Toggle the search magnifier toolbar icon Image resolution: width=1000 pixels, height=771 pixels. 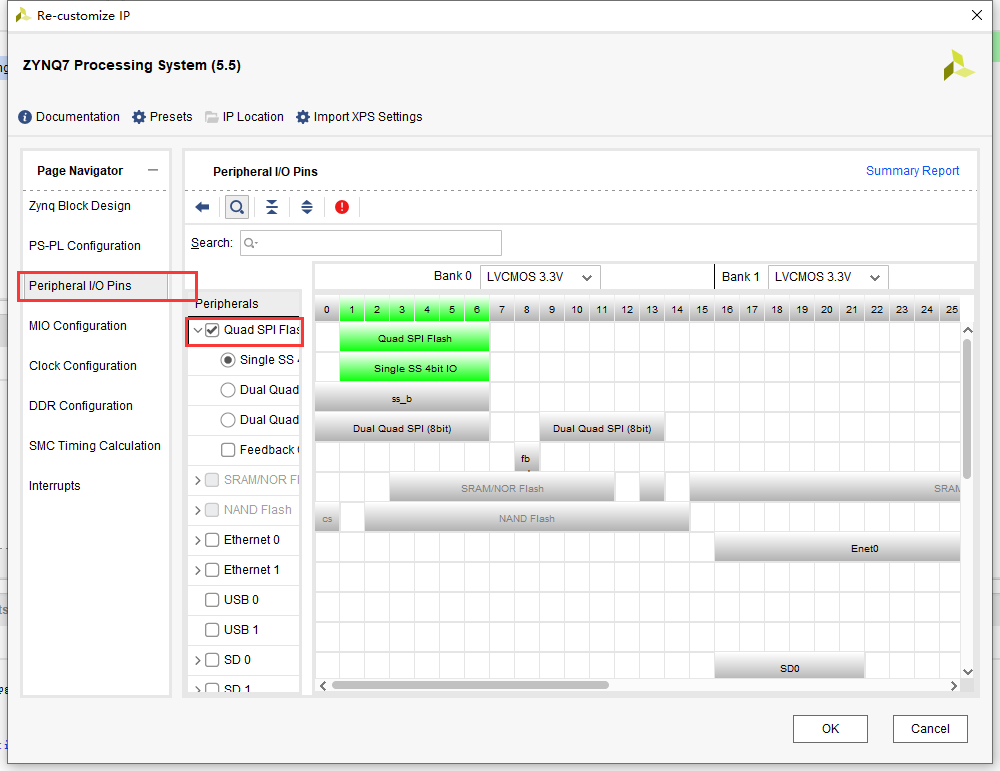point(237,207)
